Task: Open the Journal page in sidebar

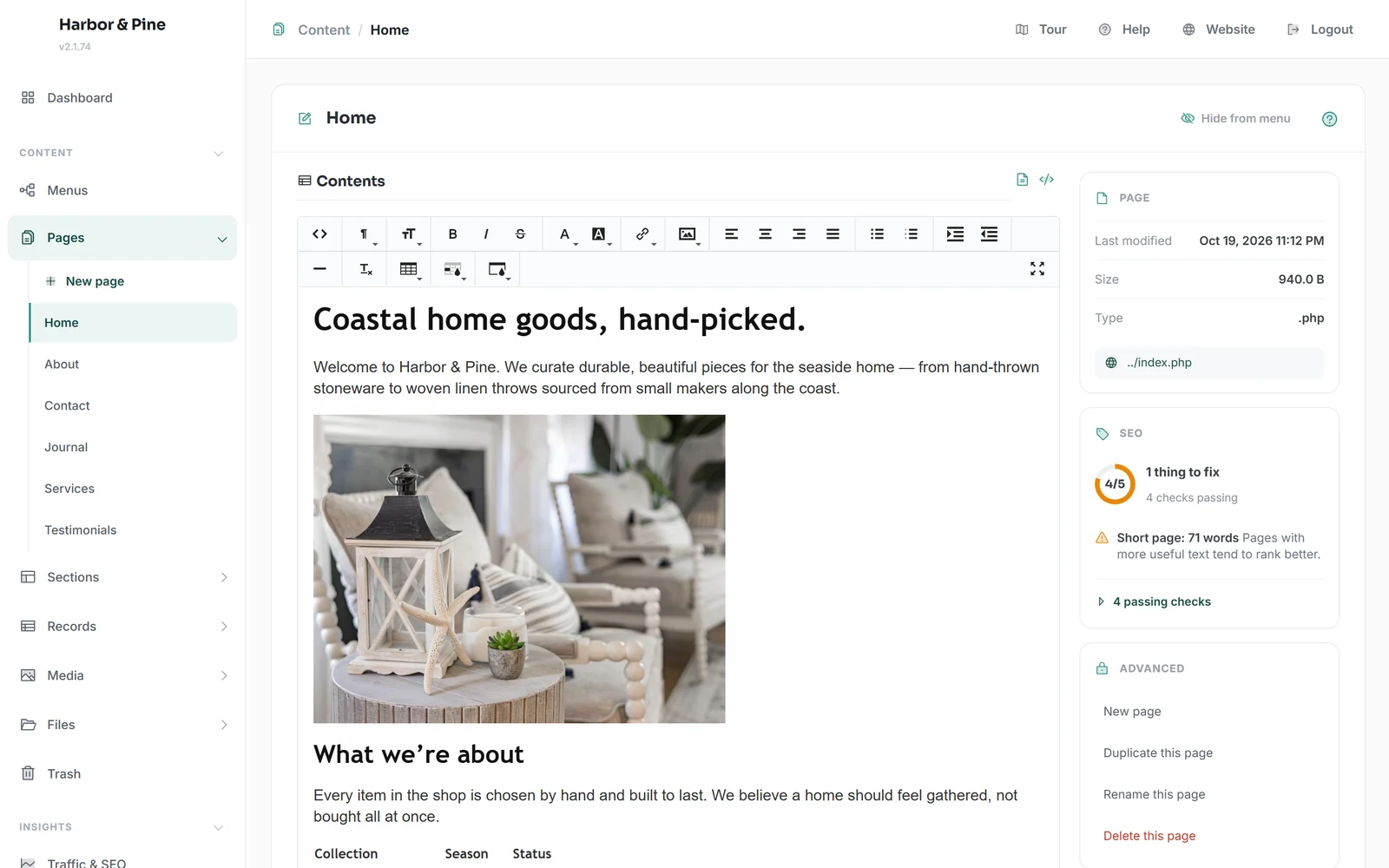Action: pos(66,447)
